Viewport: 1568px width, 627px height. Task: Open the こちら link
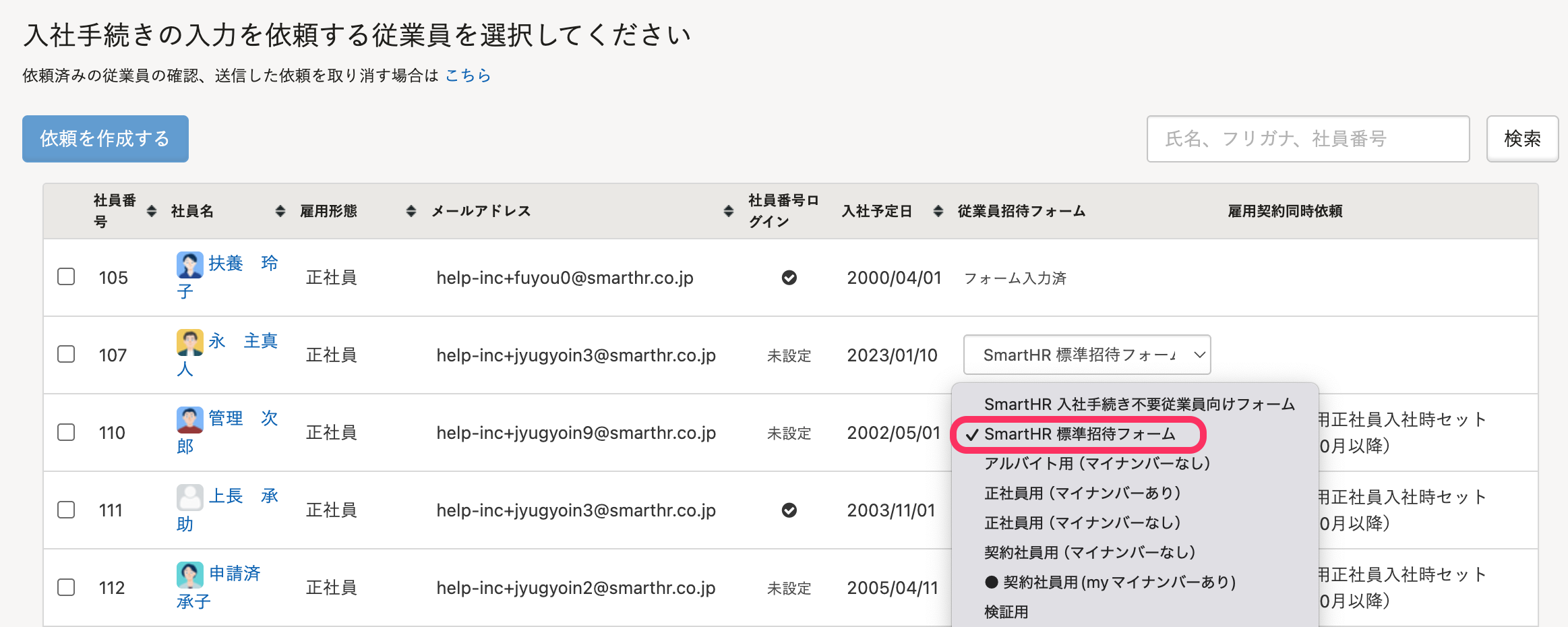pyautogui.click(x=468, y=76)
